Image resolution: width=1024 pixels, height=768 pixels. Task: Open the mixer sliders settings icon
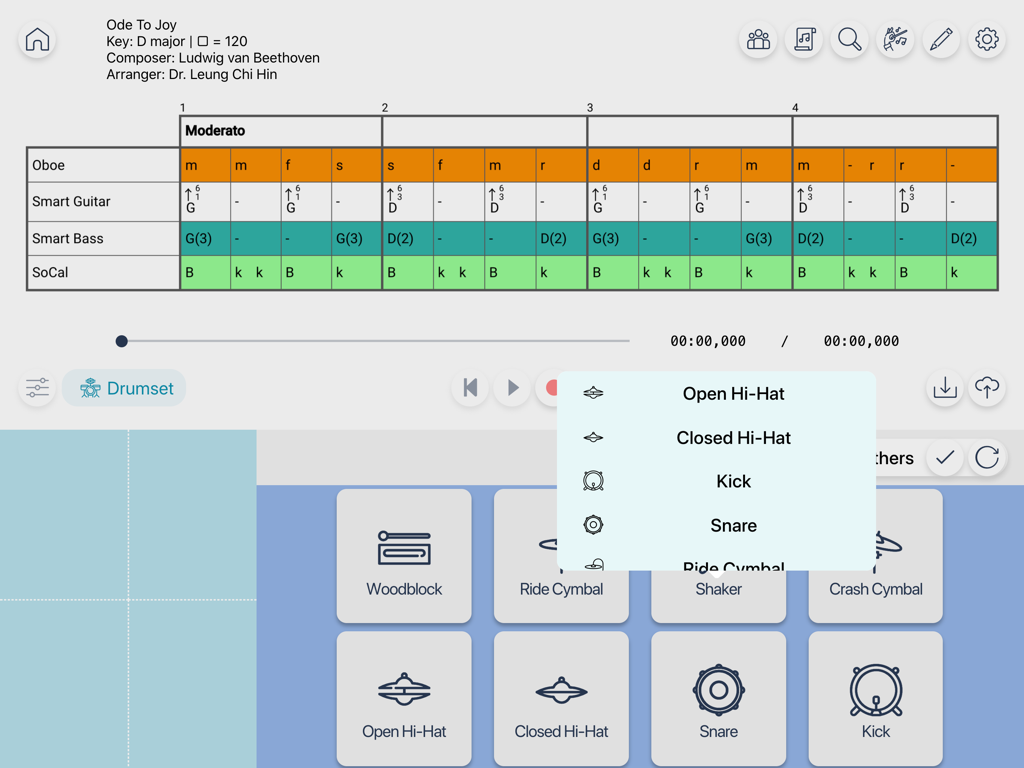37,388
